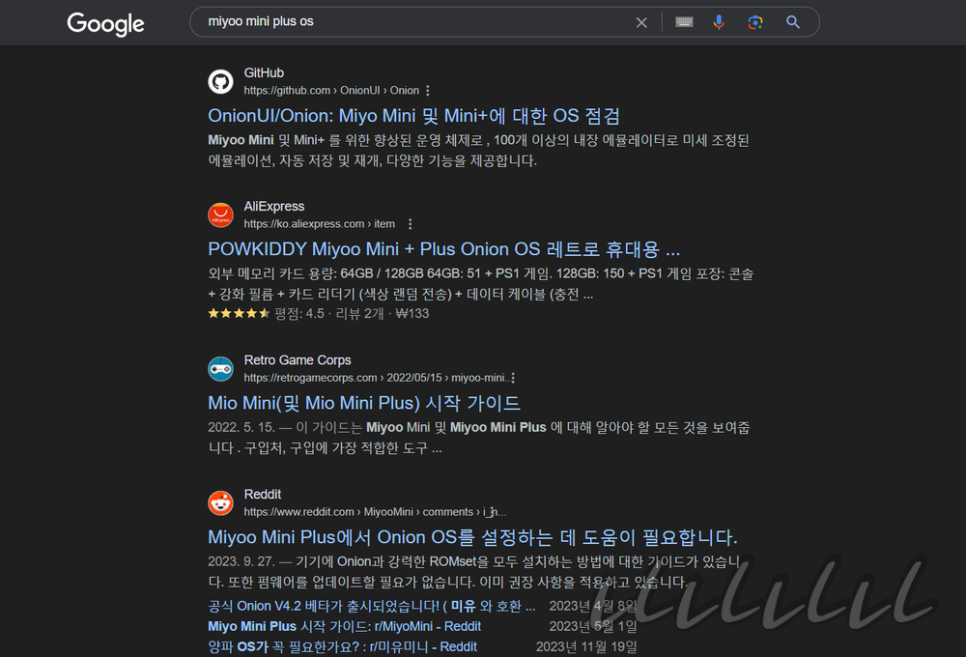
Task: Open more options for AliExpress result
Action: point(410,224)
